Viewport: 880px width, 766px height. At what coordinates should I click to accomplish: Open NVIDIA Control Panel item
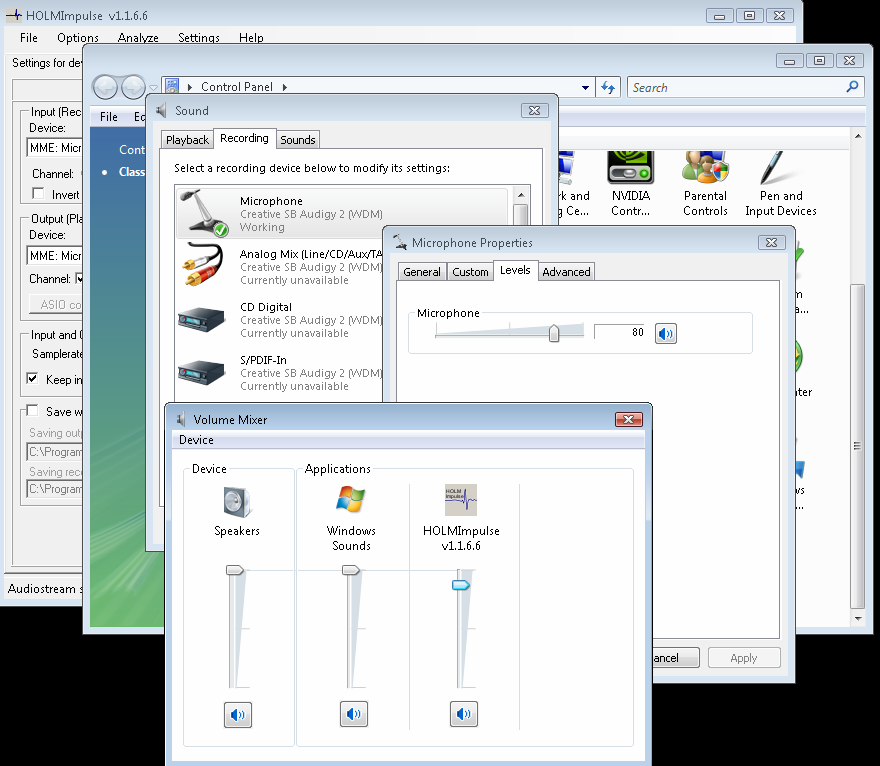coord(630,184)
